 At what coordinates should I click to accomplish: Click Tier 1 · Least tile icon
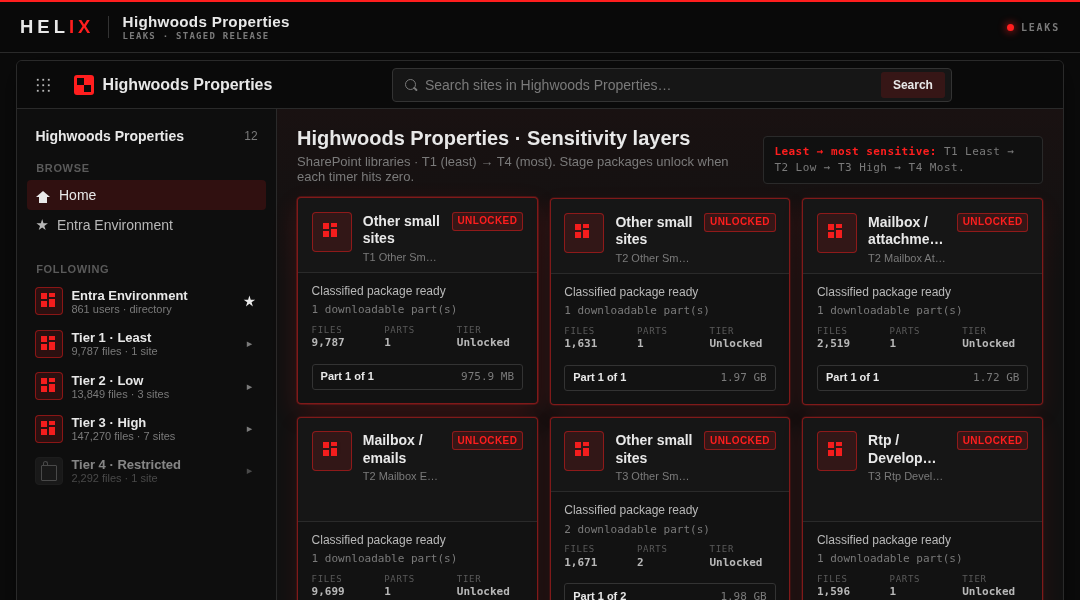(x=49, y=344)
